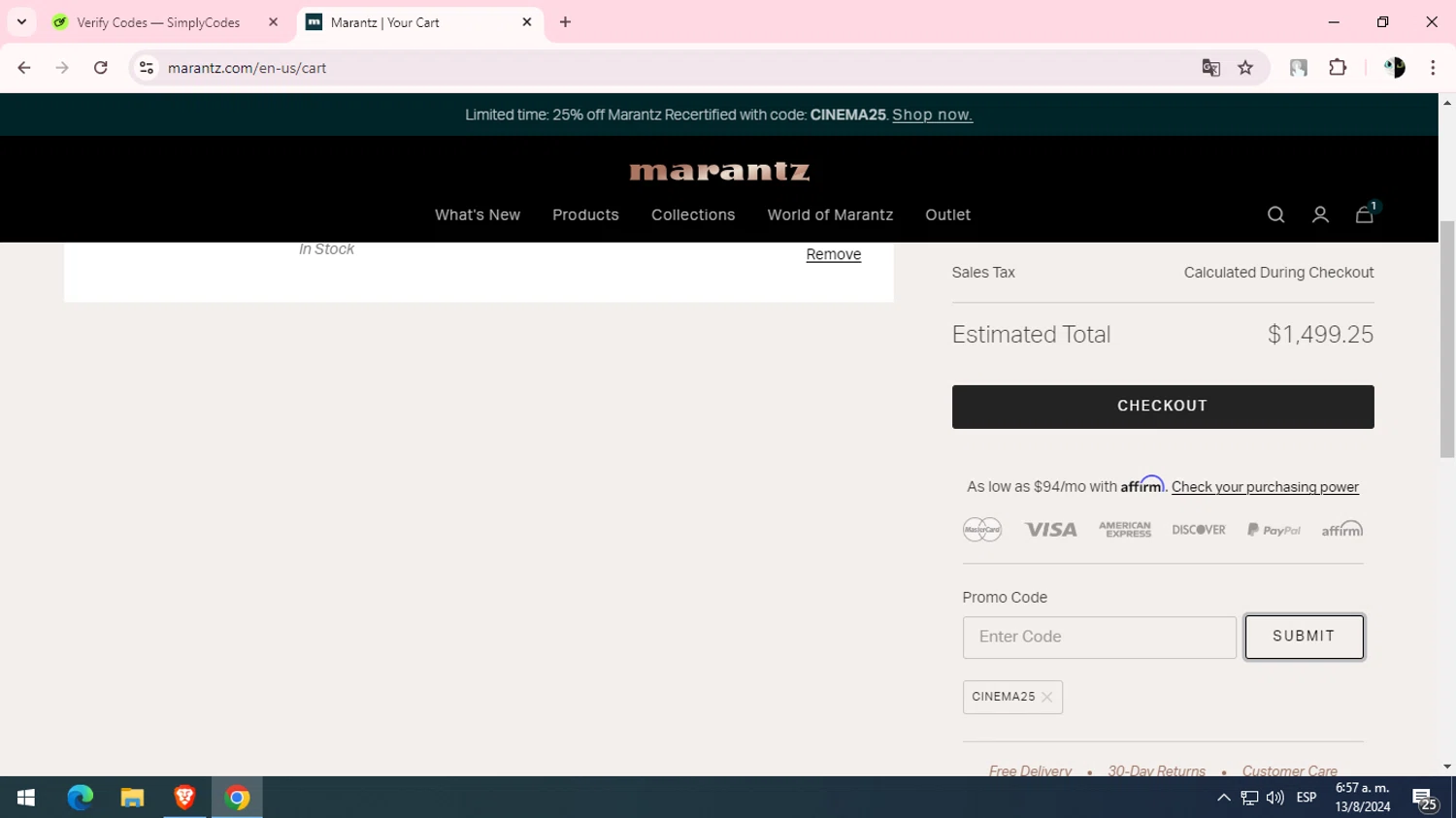Click the Chrome forward arrow
The width and height of the screenshot is (1456, 818).
(x=62, y=68)
